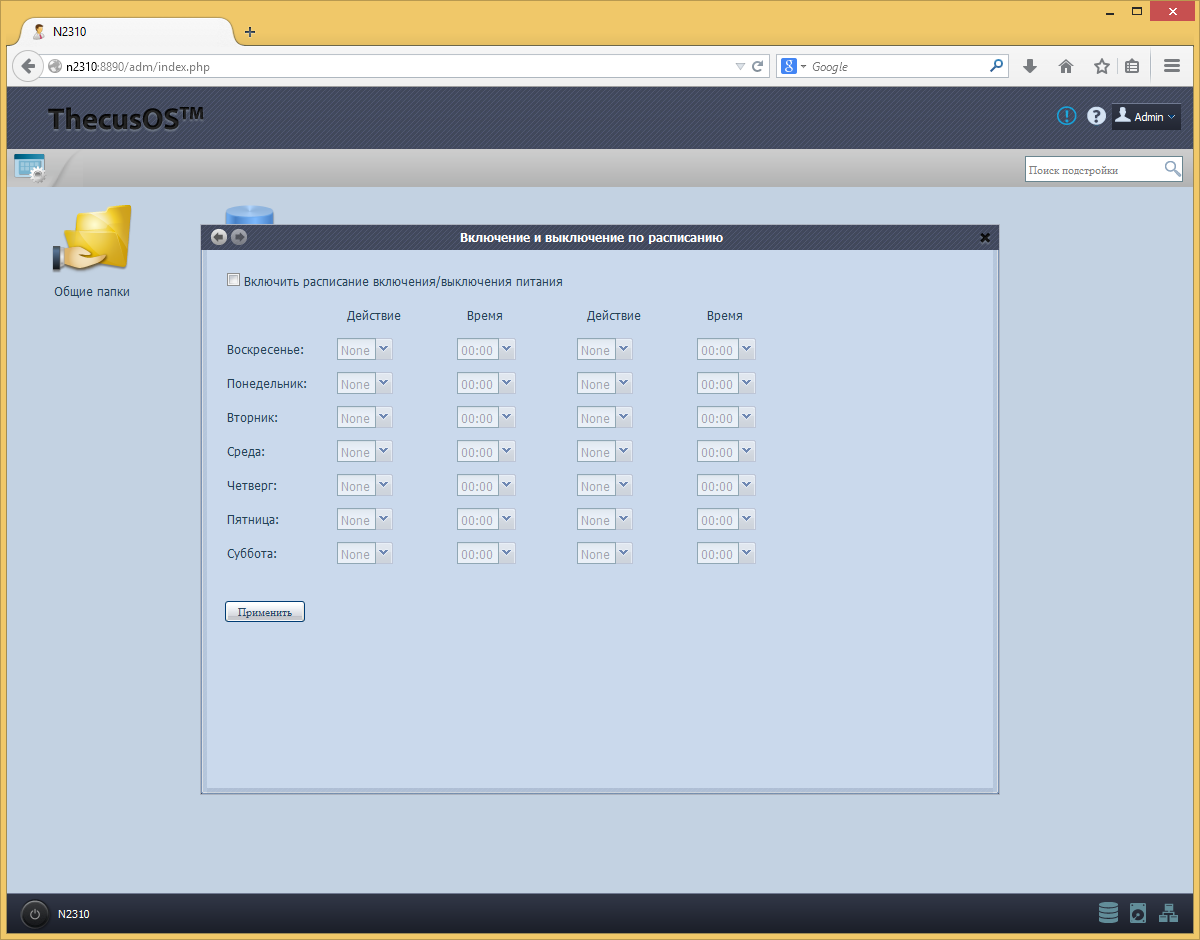
Task: Open Firefox hamburger menu
Action: point(1172,66)
